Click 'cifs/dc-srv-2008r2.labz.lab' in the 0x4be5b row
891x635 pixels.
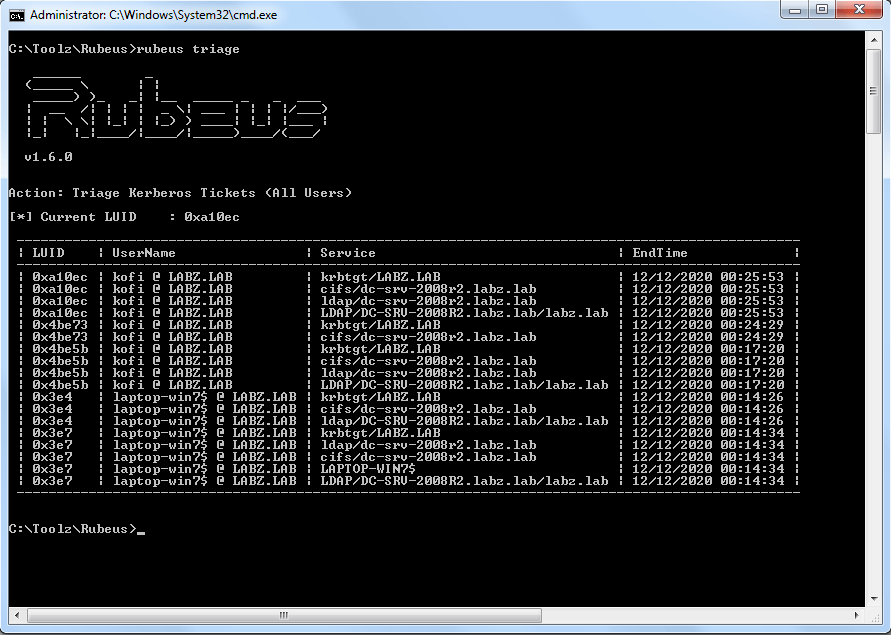tap(428, 361)
